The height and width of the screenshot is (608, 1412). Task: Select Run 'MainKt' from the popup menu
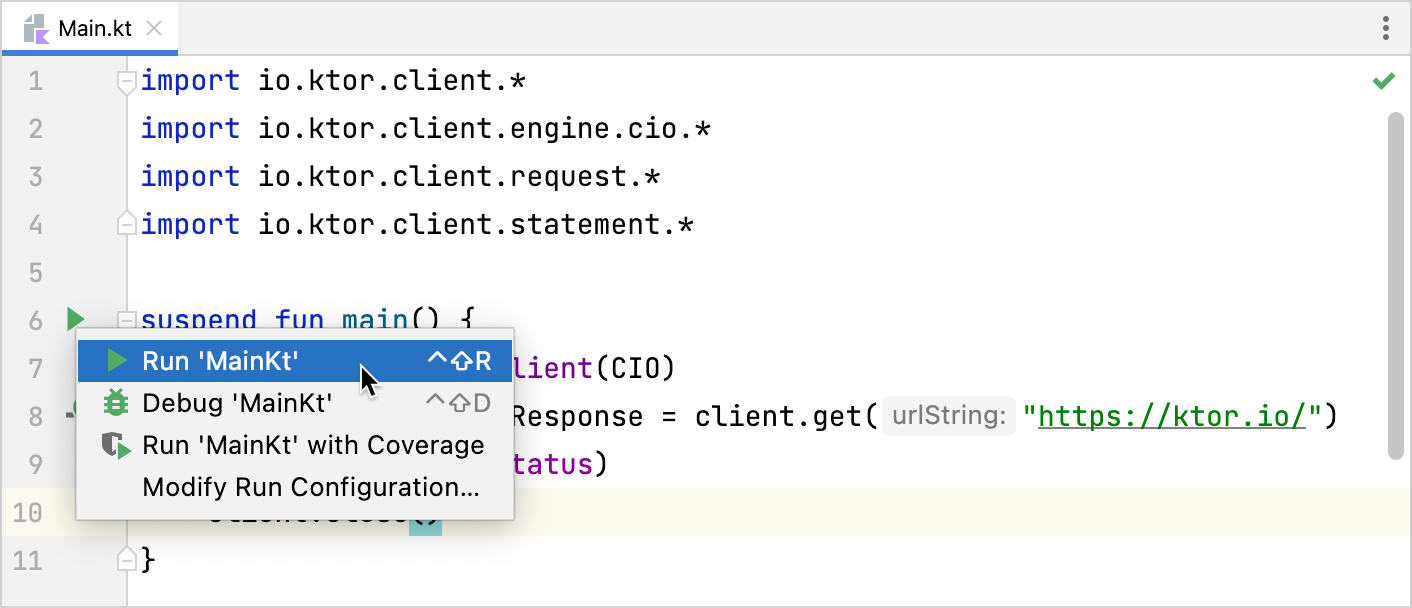tap(220, 361)
